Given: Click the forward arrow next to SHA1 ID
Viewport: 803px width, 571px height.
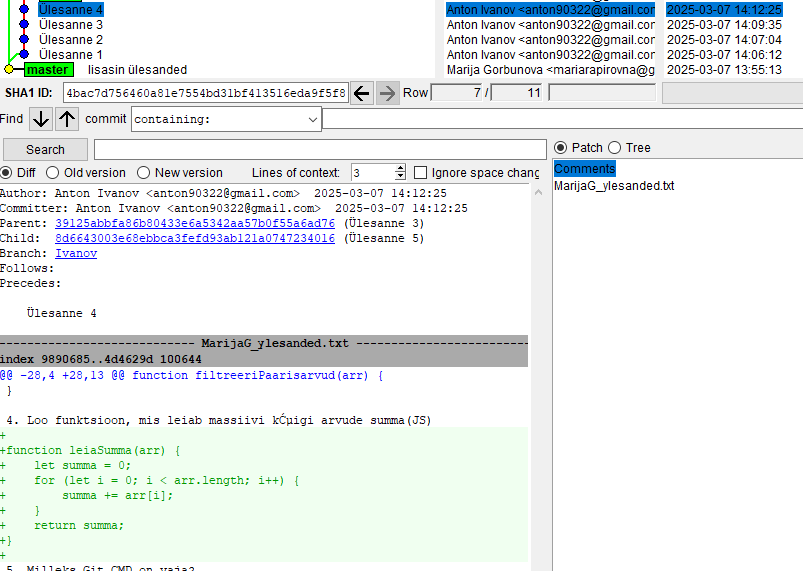Looking at the screenshot, I should [388, 93].
